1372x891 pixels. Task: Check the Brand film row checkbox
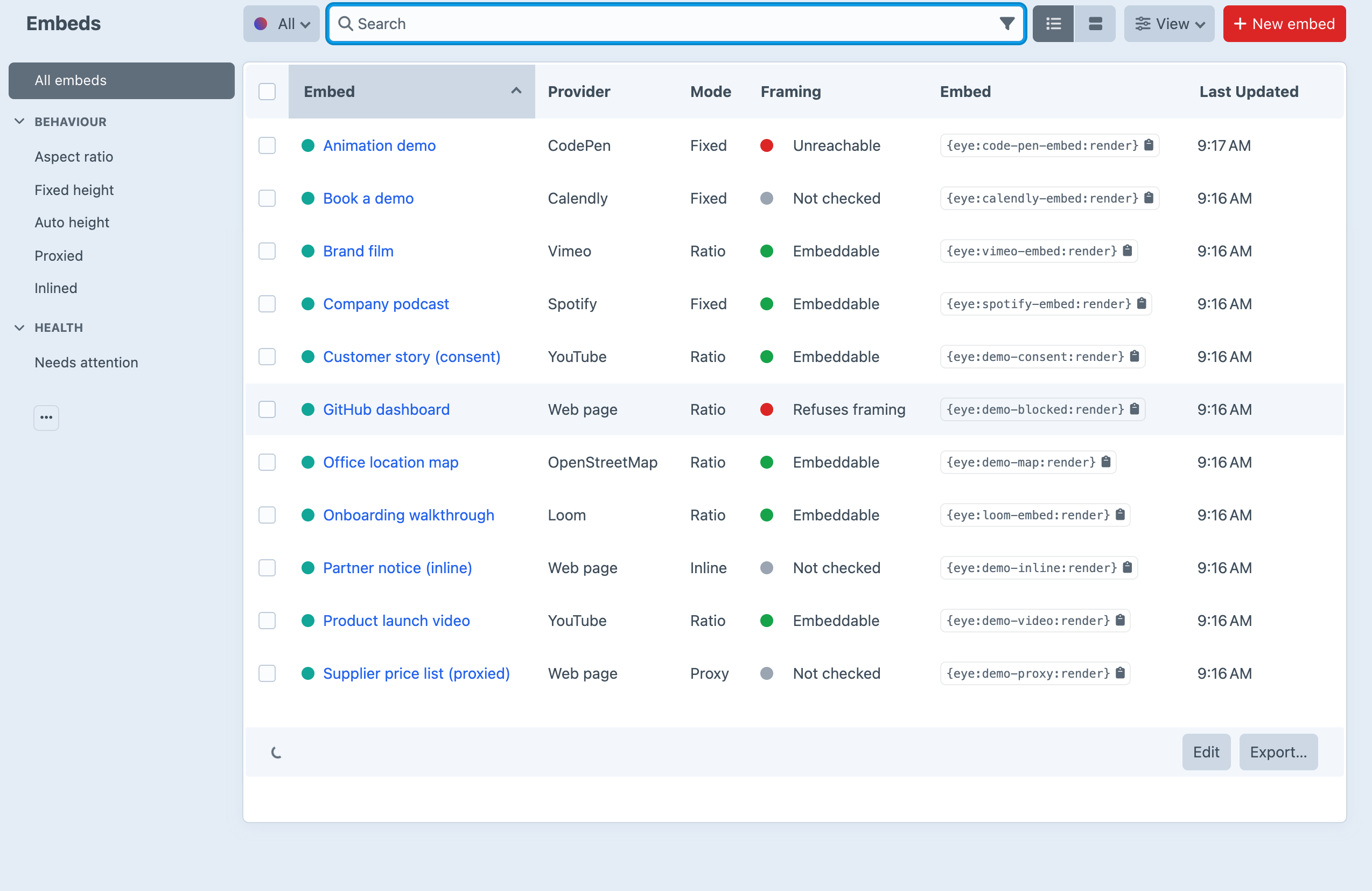[x=267, y=251]
